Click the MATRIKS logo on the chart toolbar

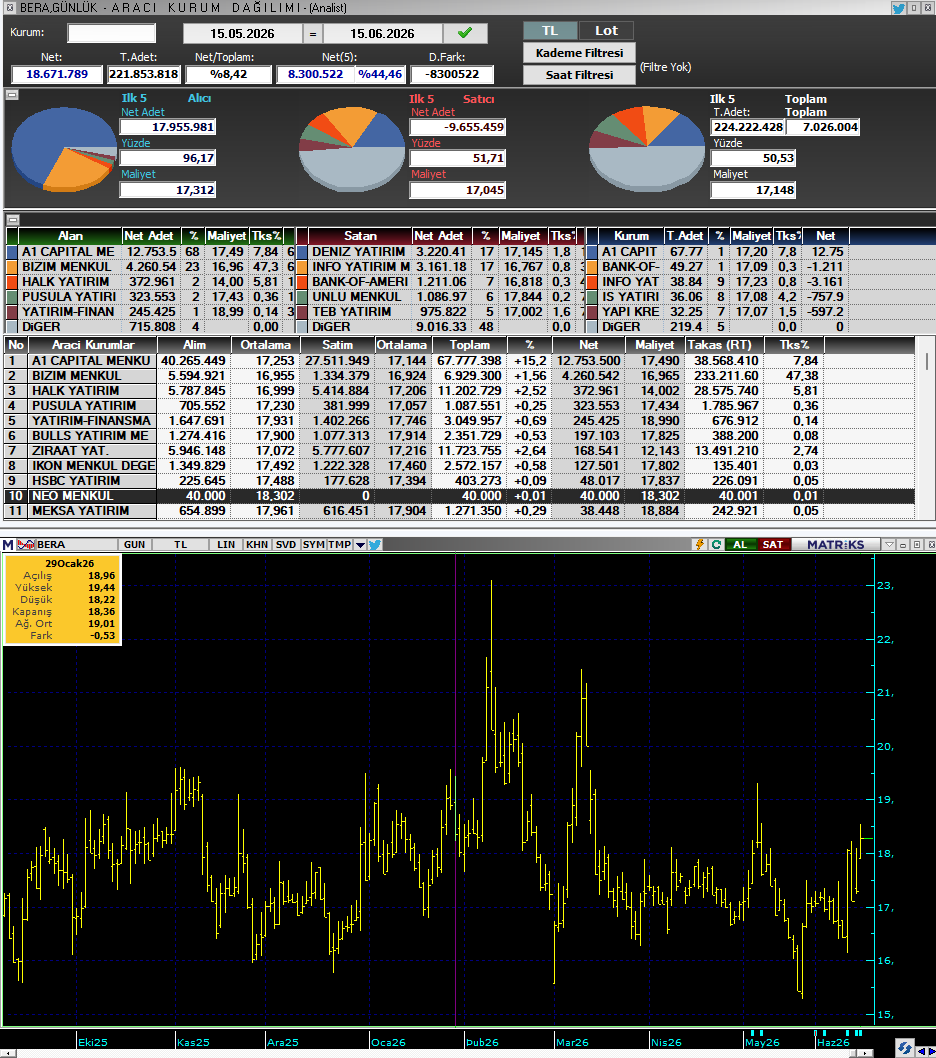(835, 545)
